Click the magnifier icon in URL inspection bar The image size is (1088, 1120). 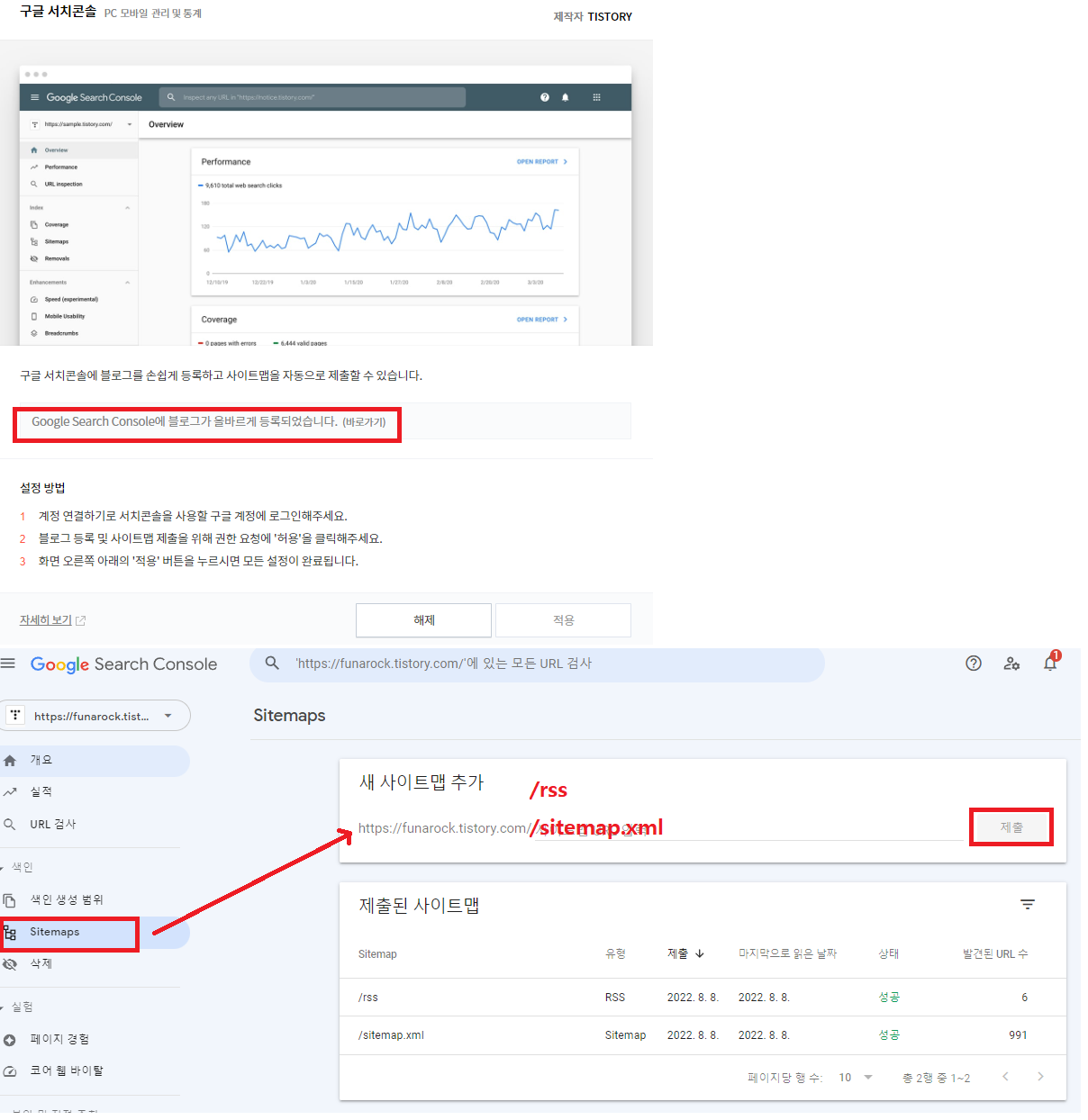click(x=272, y=664)
